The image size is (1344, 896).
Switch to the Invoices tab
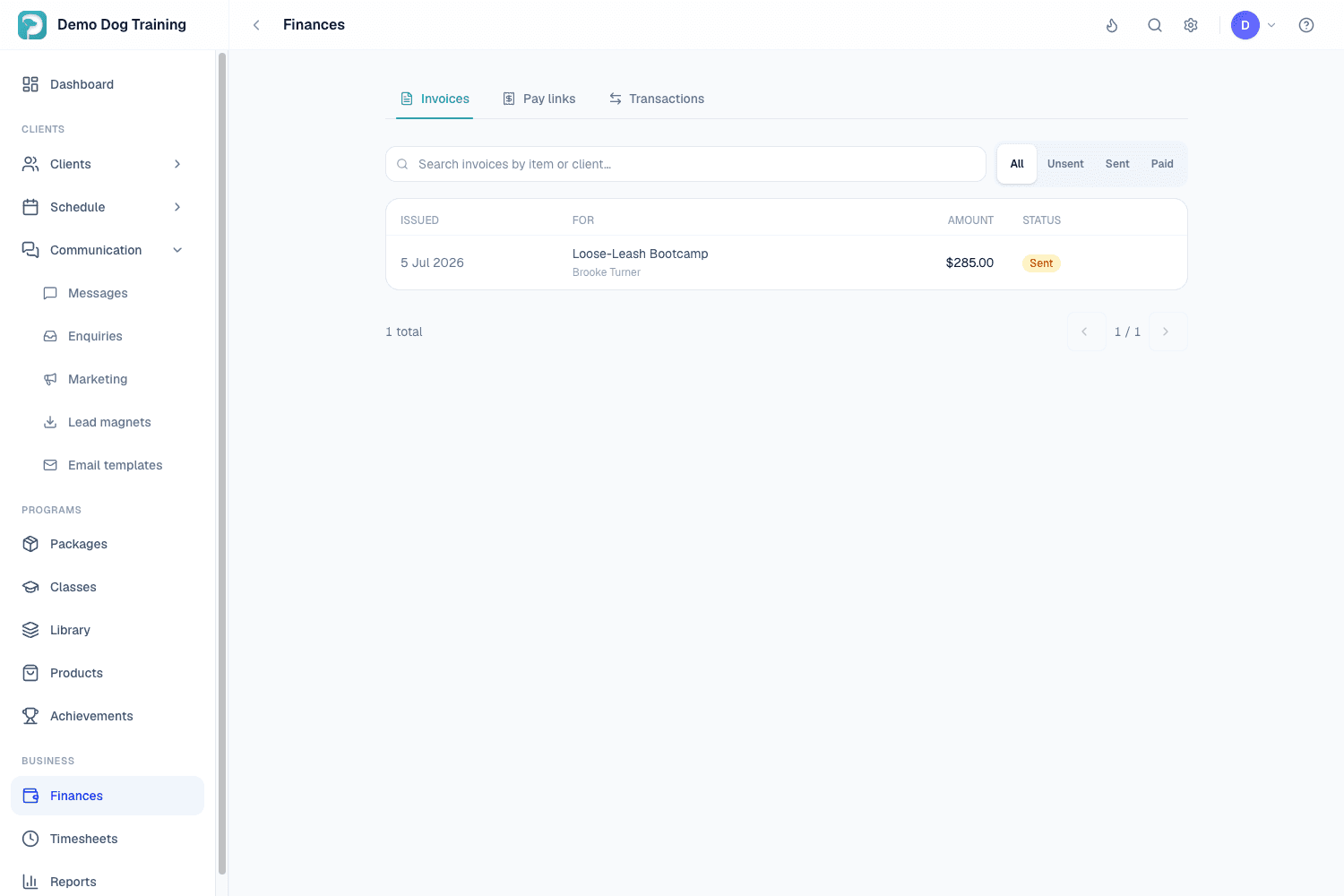pyautogui.click(x=435, y=99)
